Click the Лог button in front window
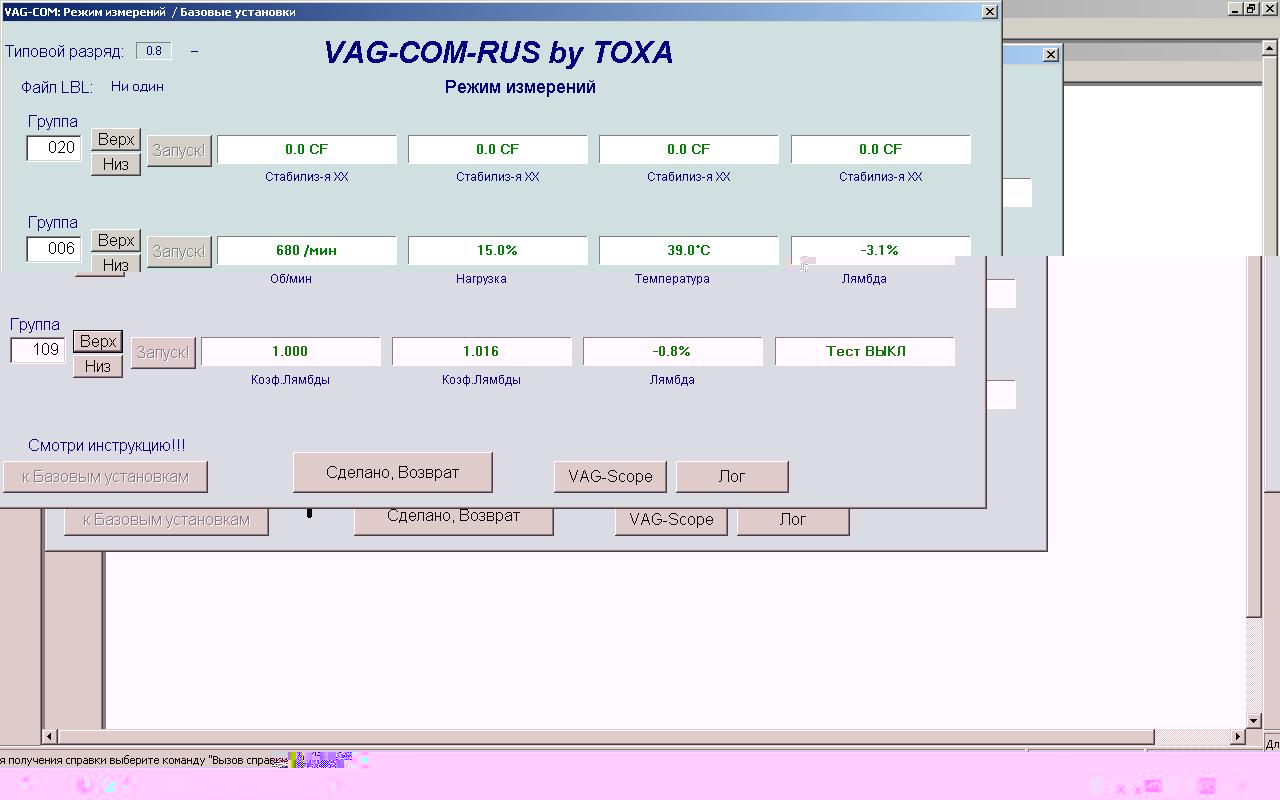 (732, 477)
